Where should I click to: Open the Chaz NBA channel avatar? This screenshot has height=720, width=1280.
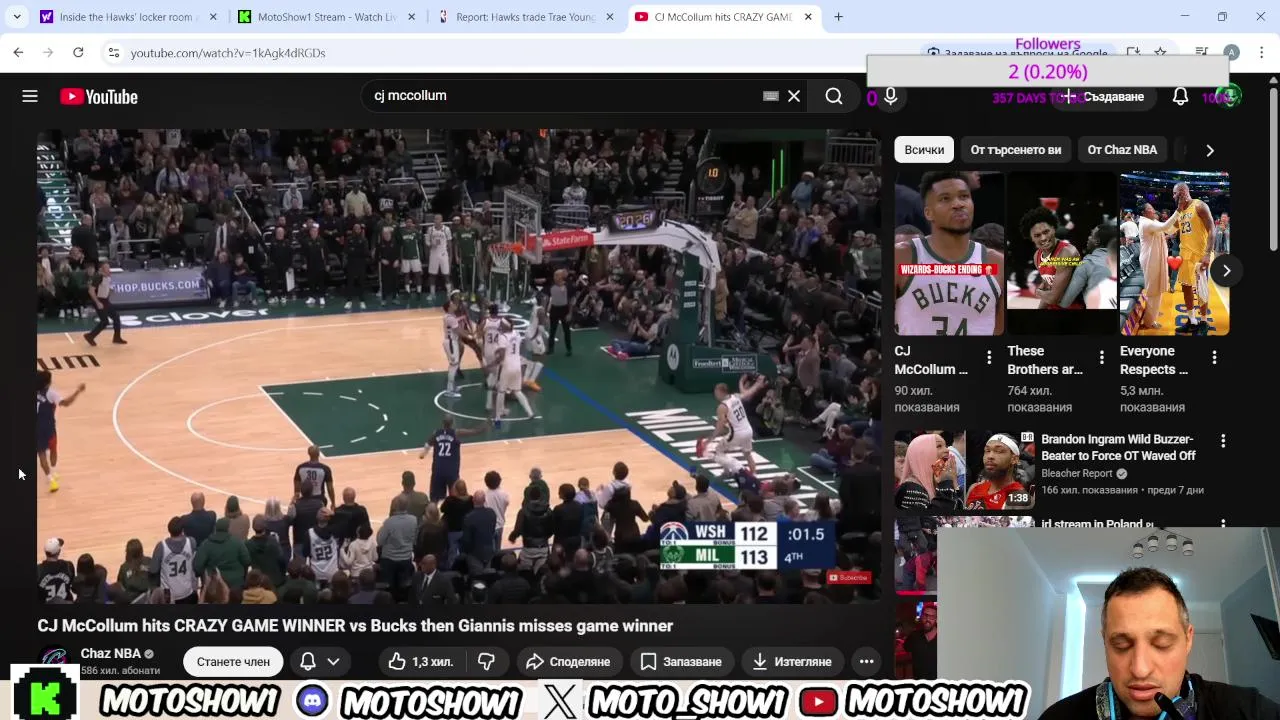point(55,661)
